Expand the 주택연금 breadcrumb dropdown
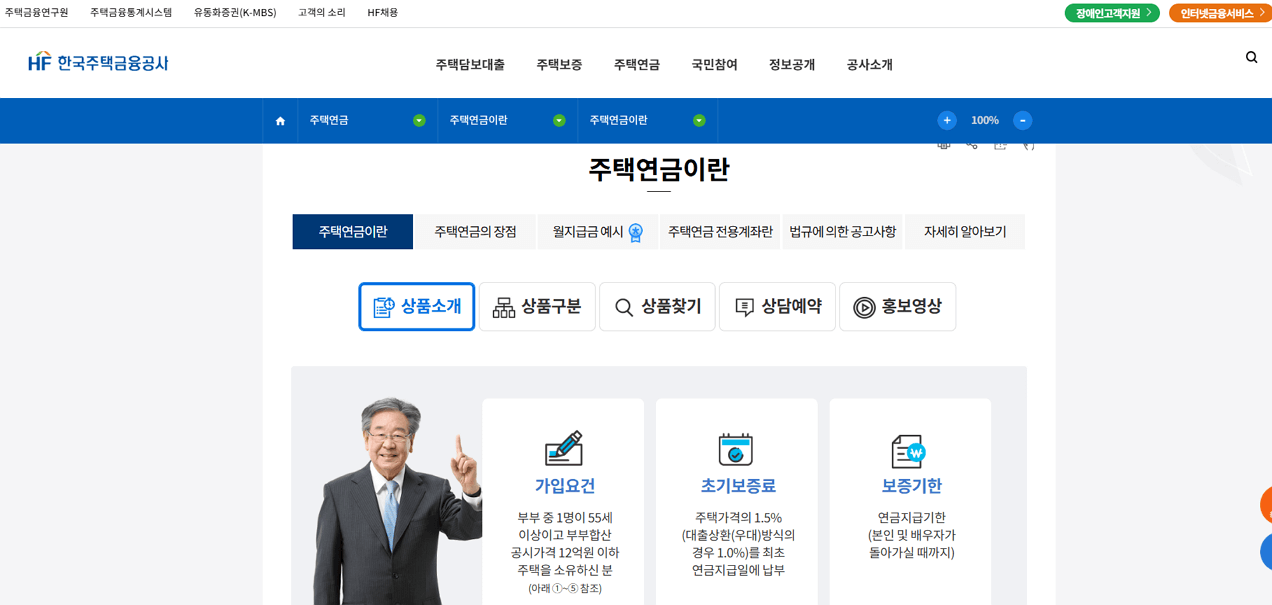Screen dimensions: 1272x605 click(419, 120)
